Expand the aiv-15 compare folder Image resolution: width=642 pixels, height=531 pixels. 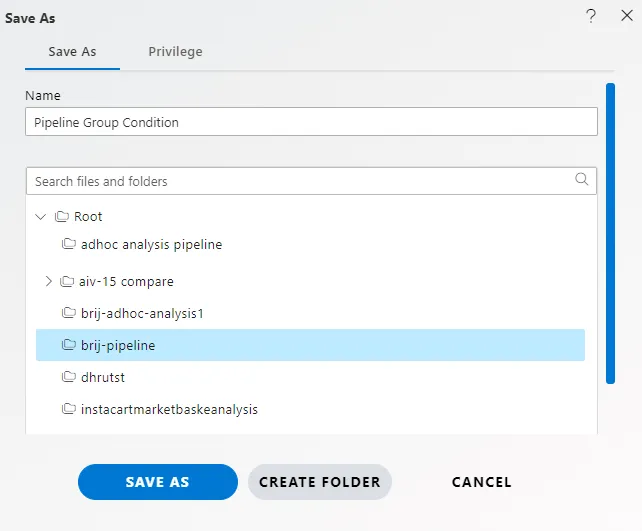[49, 281]
